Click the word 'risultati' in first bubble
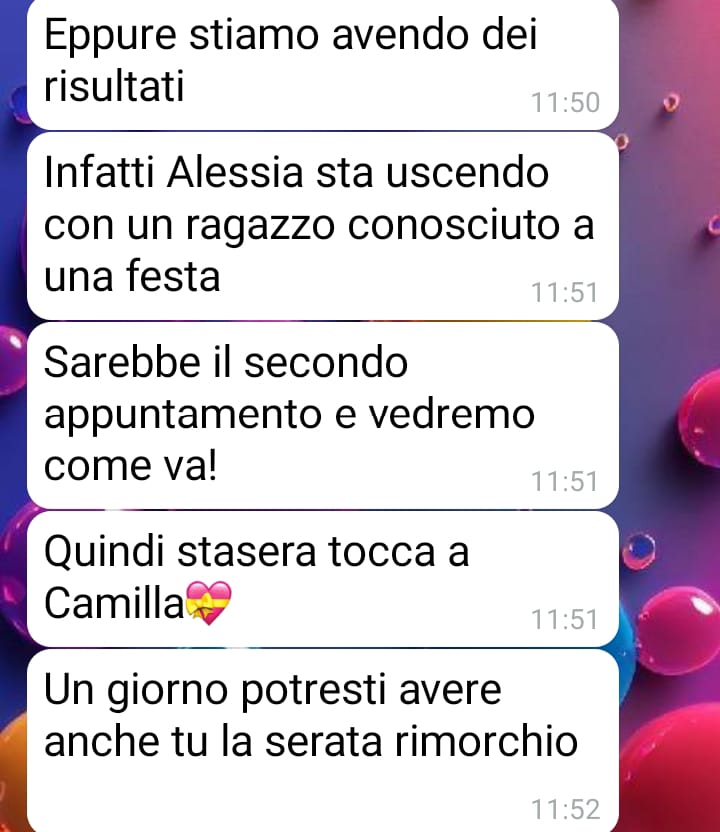Image resolution: width=720 pixels, height=832 pixels. tap(114, 85)
